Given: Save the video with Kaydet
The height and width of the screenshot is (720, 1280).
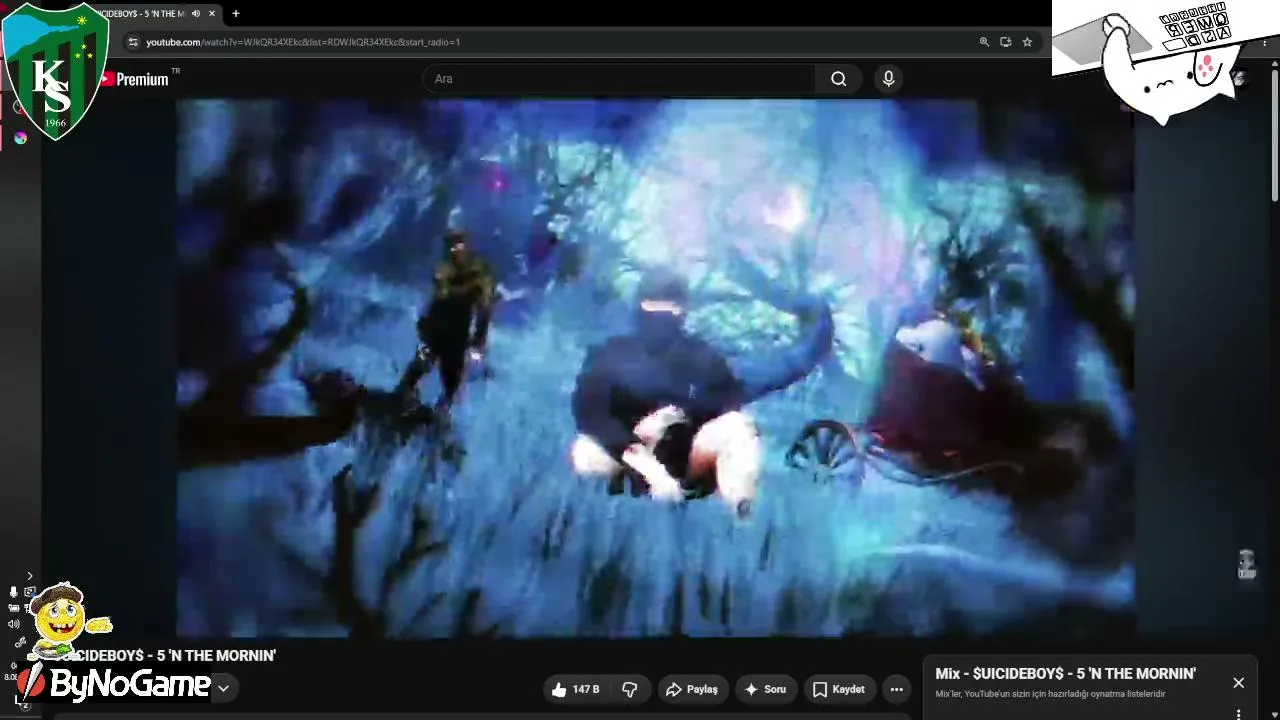Looking at the screenshot, I should coord(839,689).
